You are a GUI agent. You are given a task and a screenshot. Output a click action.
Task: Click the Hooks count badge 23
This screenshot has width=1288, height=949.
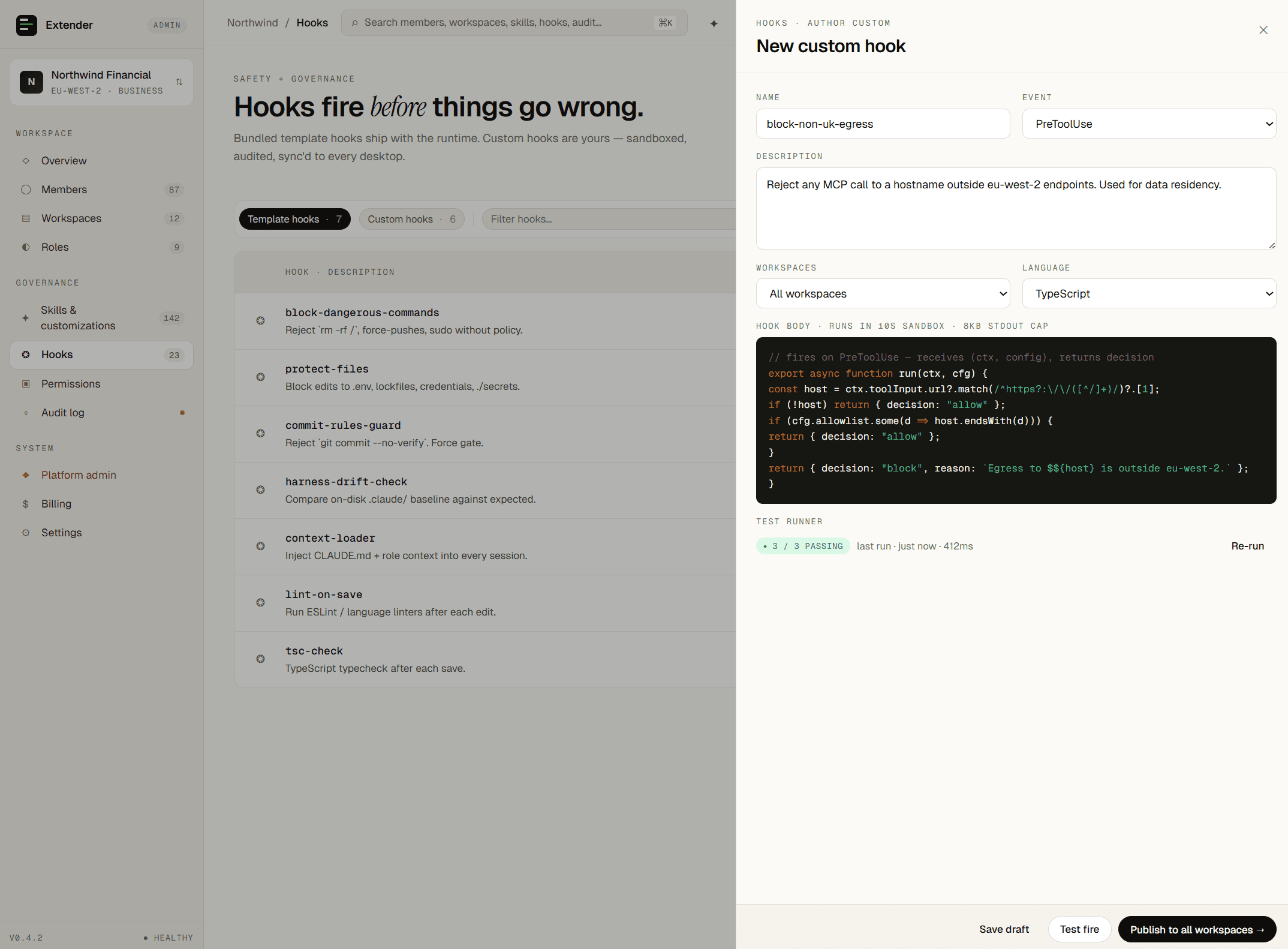tap(174, 355)
